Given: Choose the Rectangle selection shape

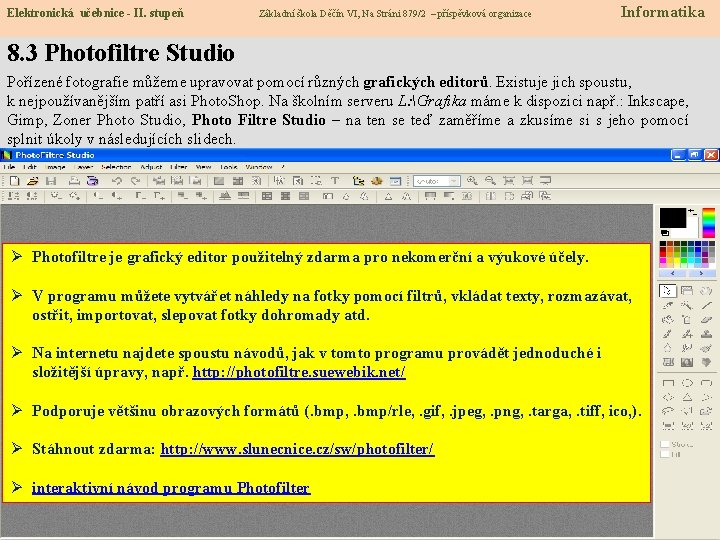Looking at the screenshot, I should (x=669, y=383).
